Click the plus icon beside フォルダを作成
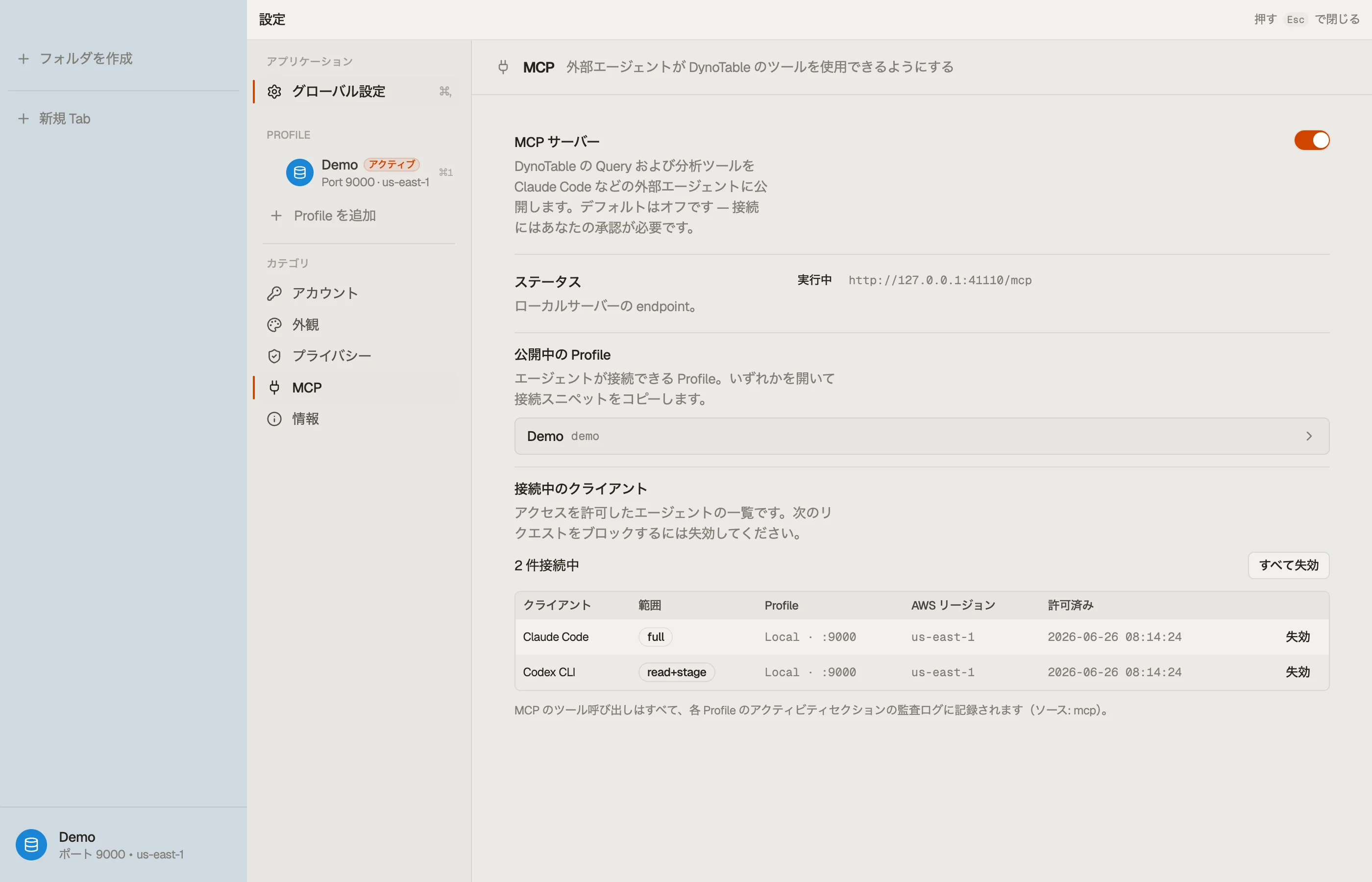Screen dimensions: 1372x882 click(24, 58)
